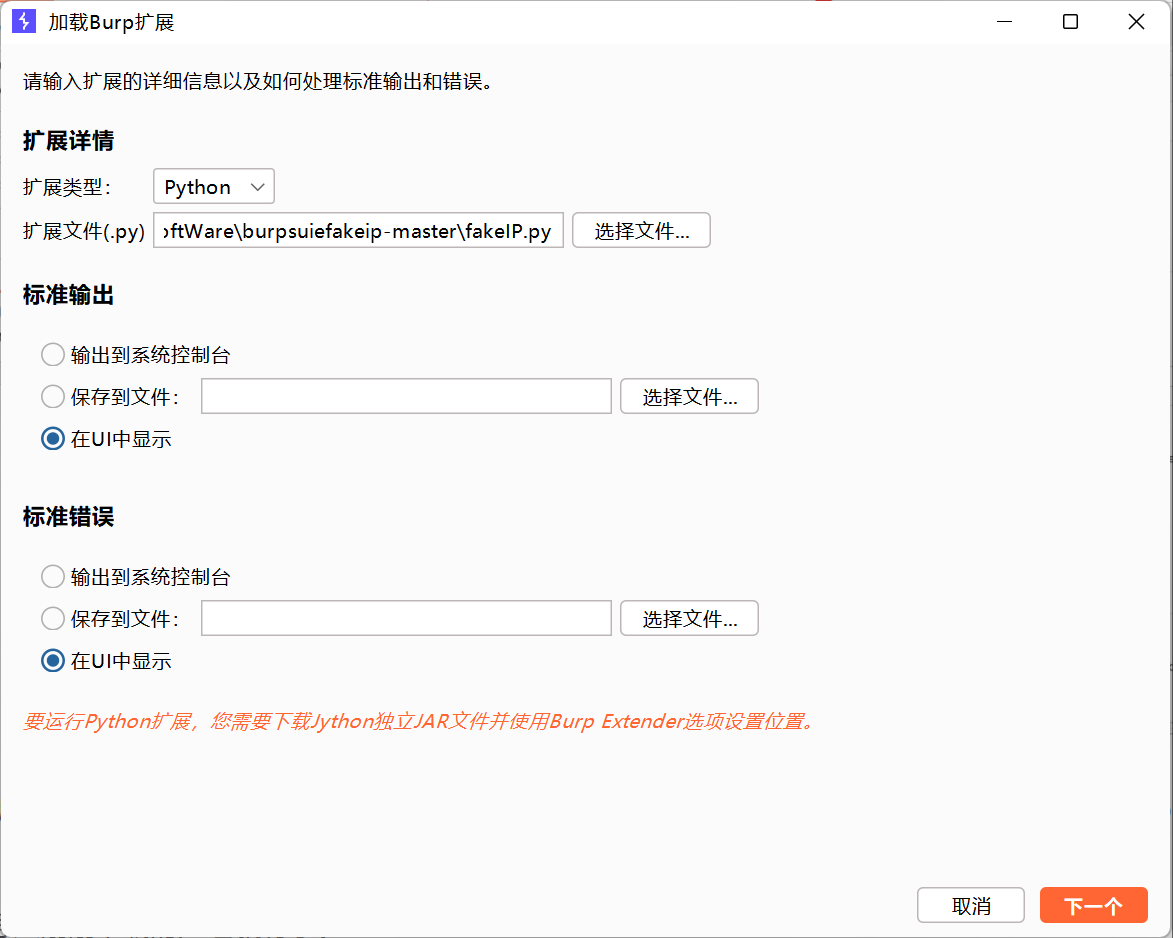Viewport: 1173px width, 938px height.
Task: Minimize the 加载Burp扩展 window
Action: [x=1005, y=22]
